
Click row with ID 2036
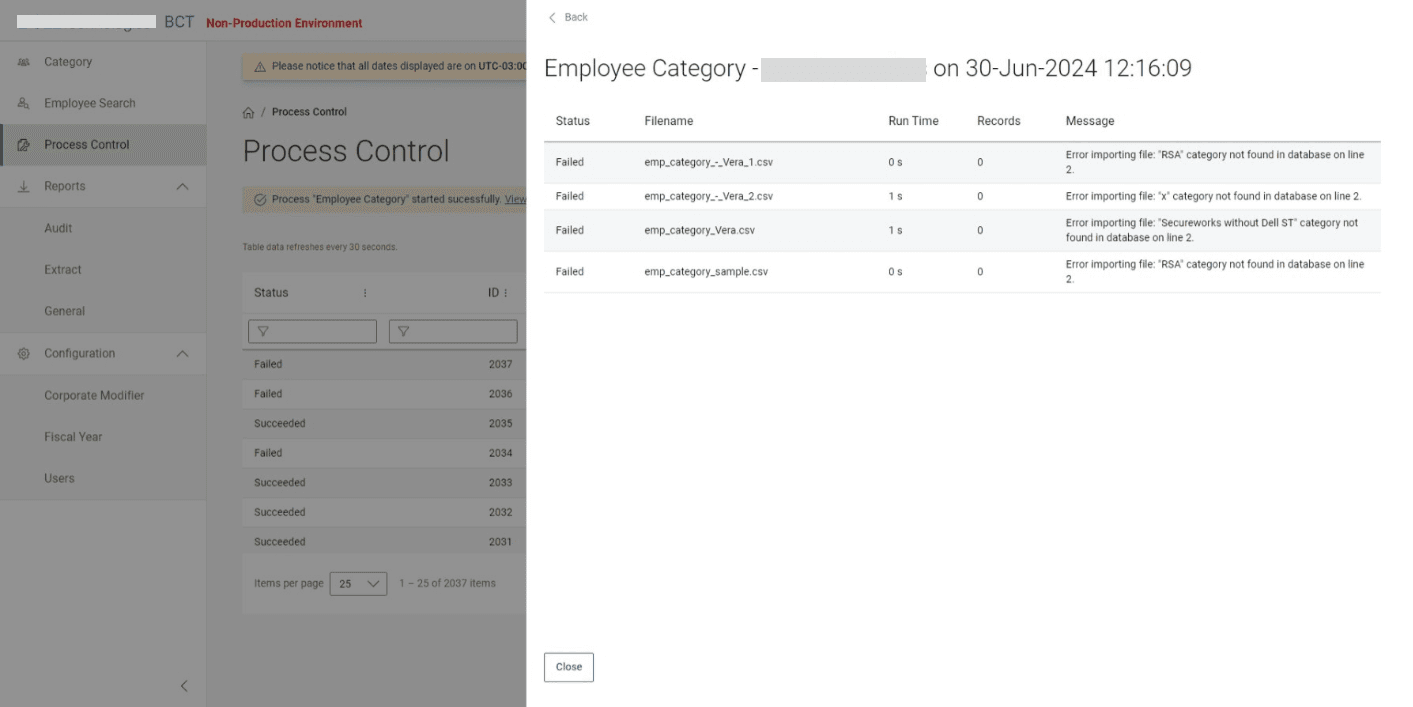(384, 394)
